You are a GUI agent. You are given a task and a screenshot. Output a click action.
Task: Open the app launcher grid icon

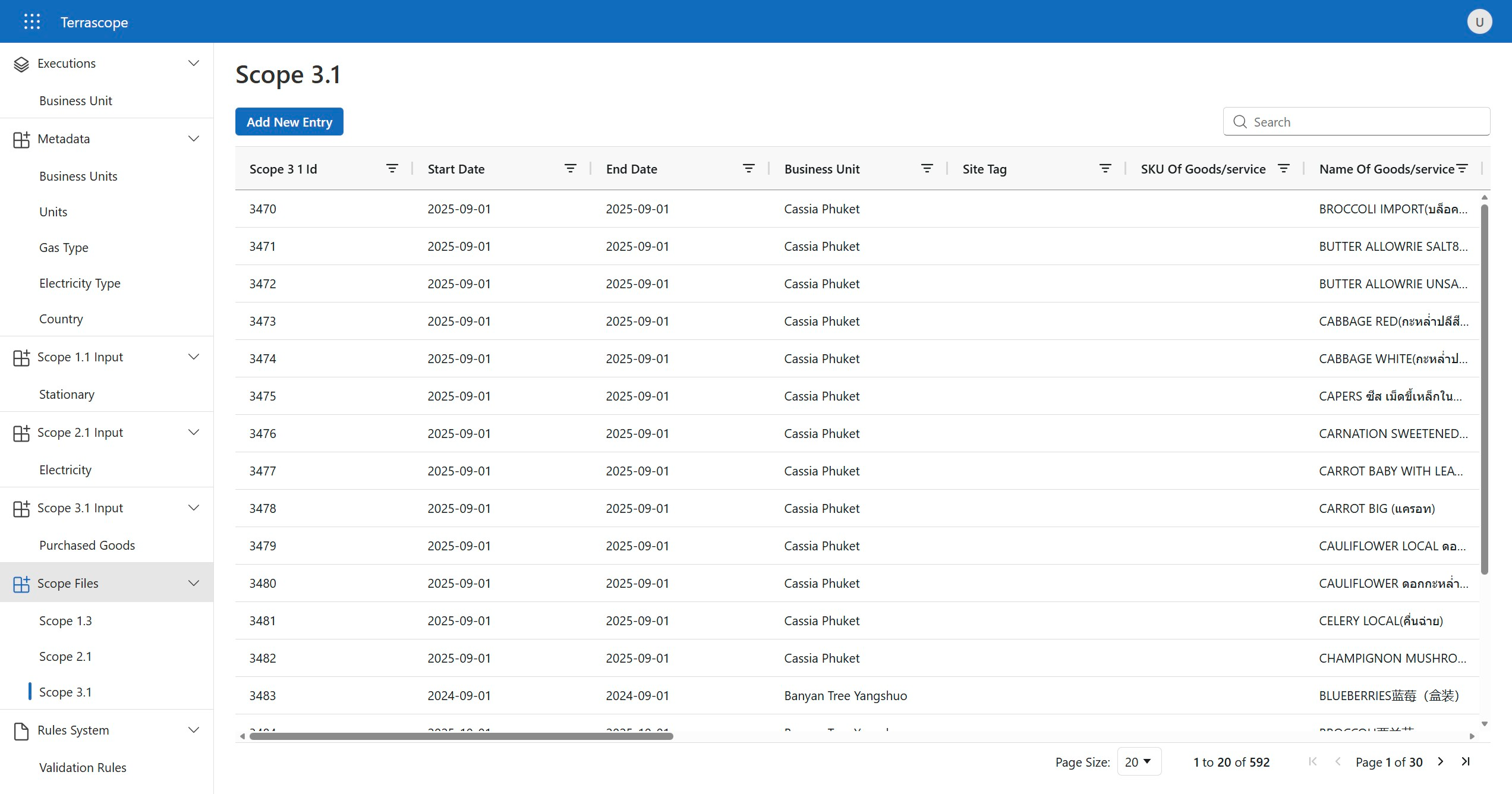coord(32,22)
